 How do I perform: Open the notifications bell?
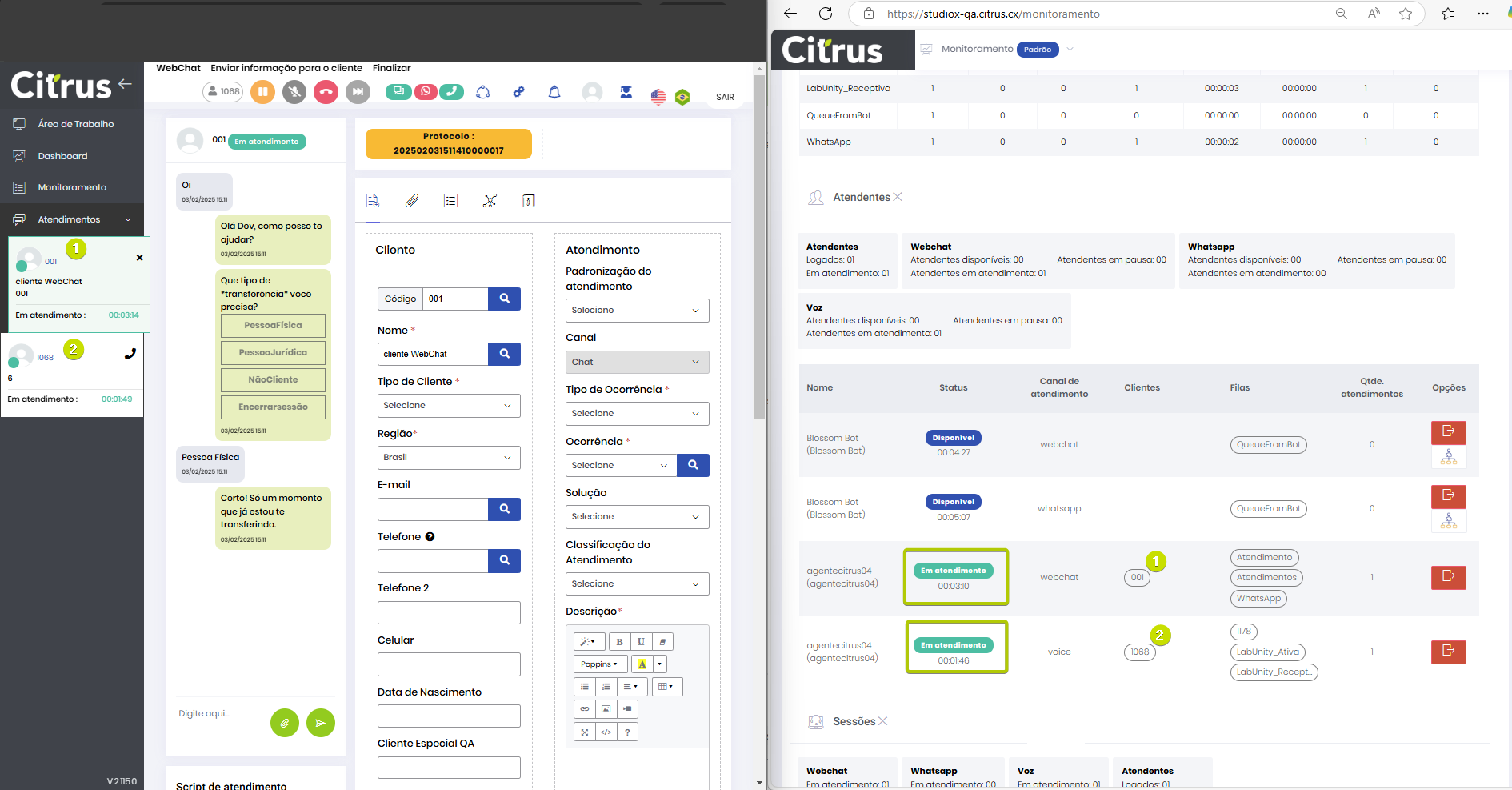(x=554, y=92)
